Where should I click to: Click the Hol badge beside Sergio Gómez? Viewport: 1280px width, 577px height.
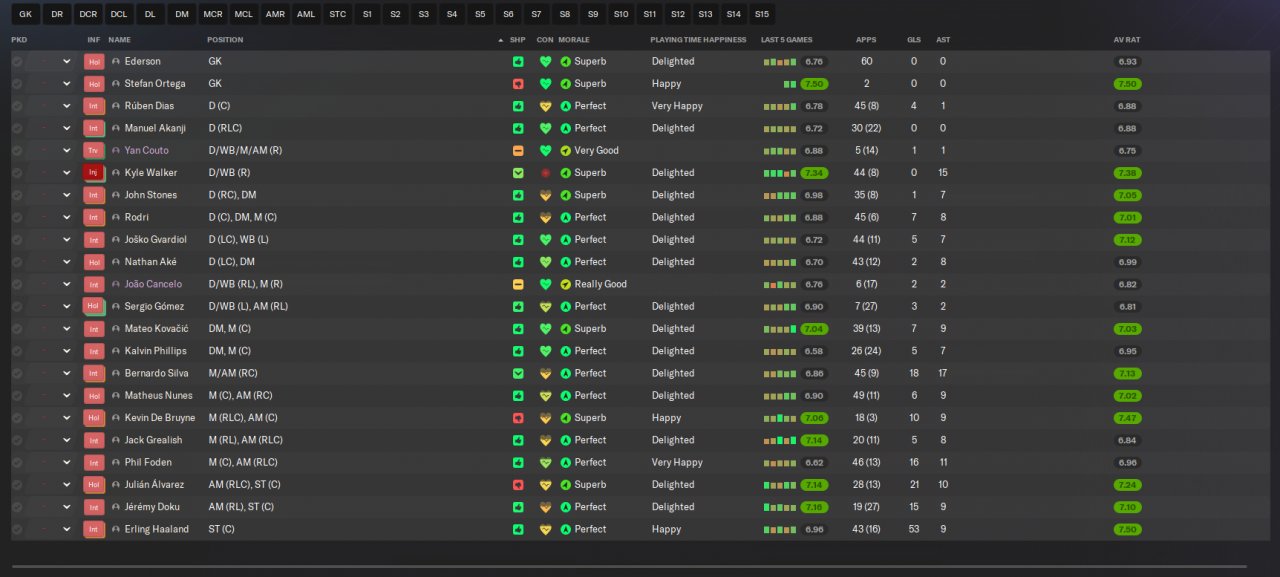(x=94, y=306)
